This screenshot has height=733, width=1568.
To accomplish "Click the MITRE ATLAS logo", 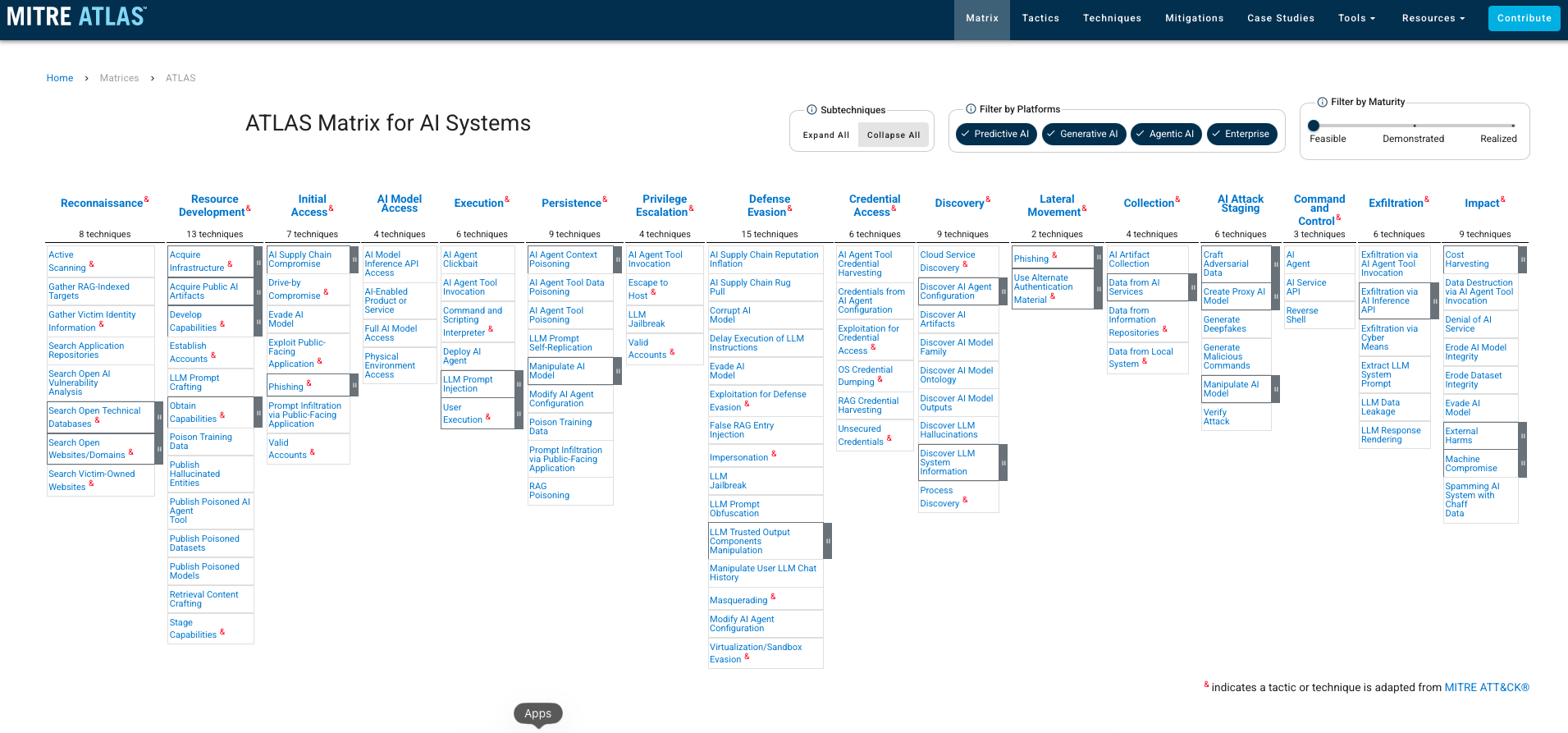I will pyautogui.click(x=76, y=16).
